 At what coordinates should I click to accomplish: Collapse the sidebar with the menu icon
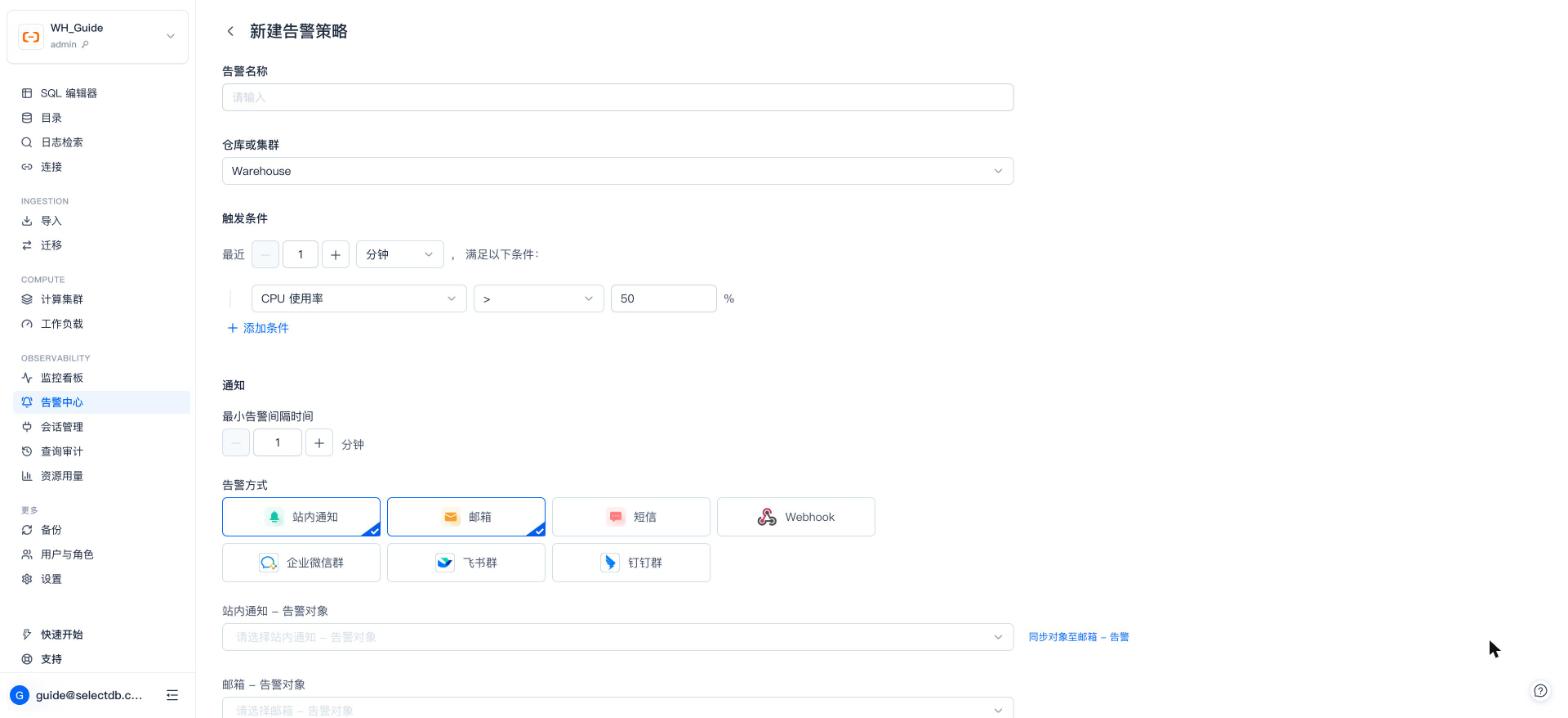click(x=172, y=695)
